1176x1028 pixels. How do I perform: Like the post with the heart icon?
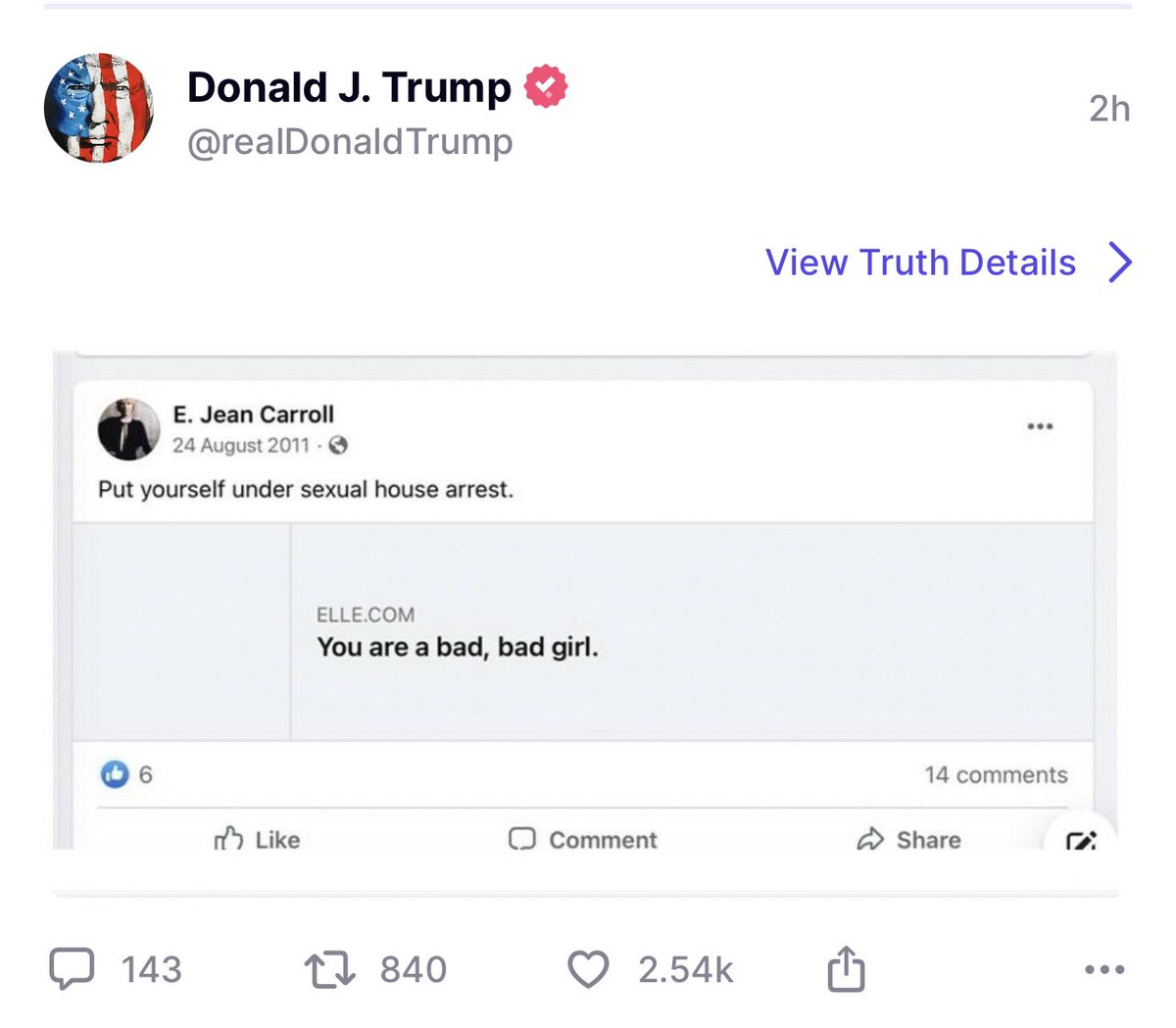pyautogui.click(x=588, y=969)
